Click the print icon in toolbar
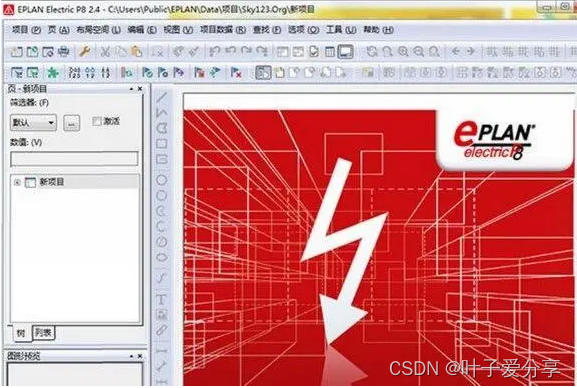Screen dimensions: 577x388 pos(64,52)
